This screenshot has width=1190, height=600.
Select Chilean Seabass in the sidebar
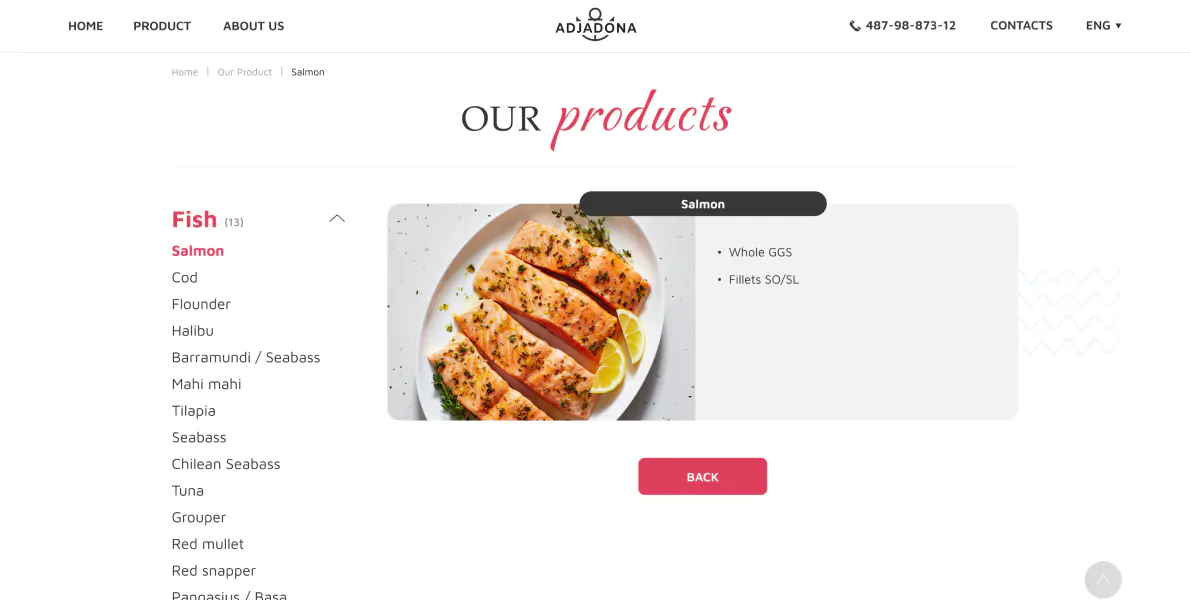225,463
